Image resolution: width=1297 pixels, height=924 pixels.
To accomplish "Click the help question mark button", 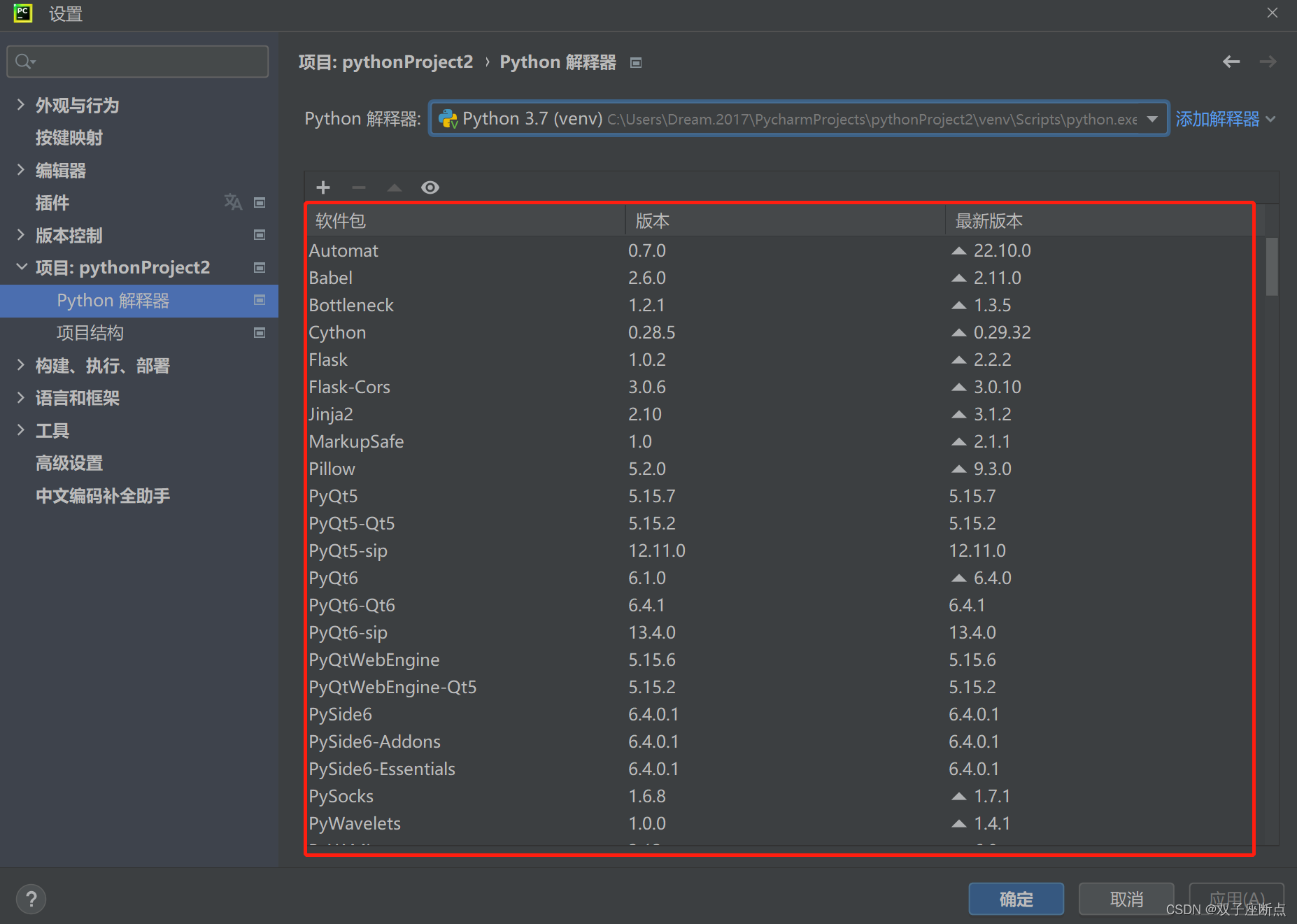I will pyautogui.click(x=31, y=900).
